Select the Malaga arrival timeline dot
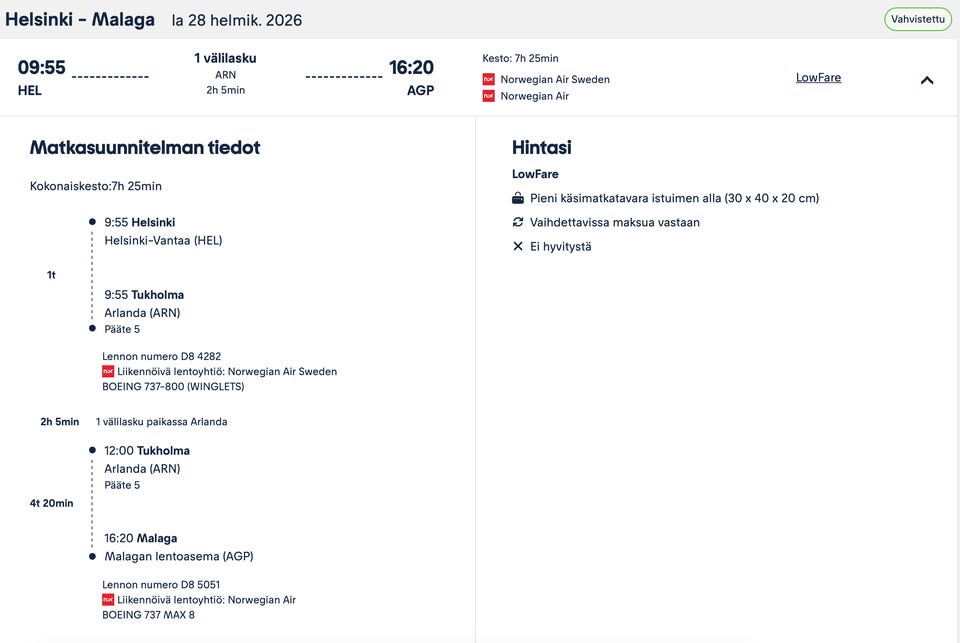960x643 pixels. click(x=92, y=555)
